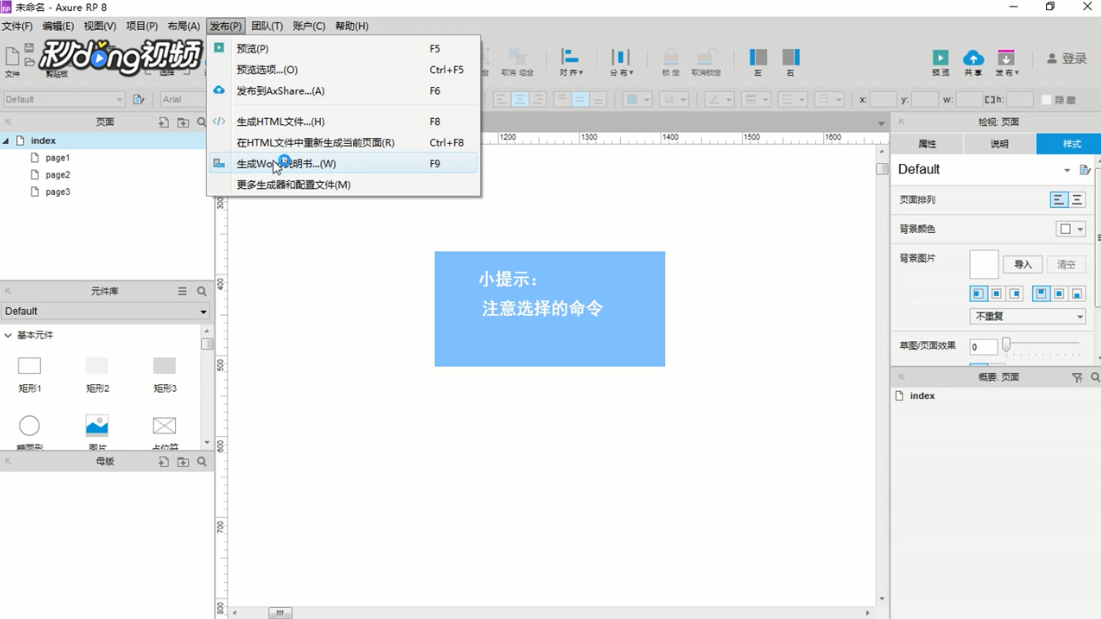
Task: Click the 取消锁定 unlock icon
Action: [x=706, y=58]
